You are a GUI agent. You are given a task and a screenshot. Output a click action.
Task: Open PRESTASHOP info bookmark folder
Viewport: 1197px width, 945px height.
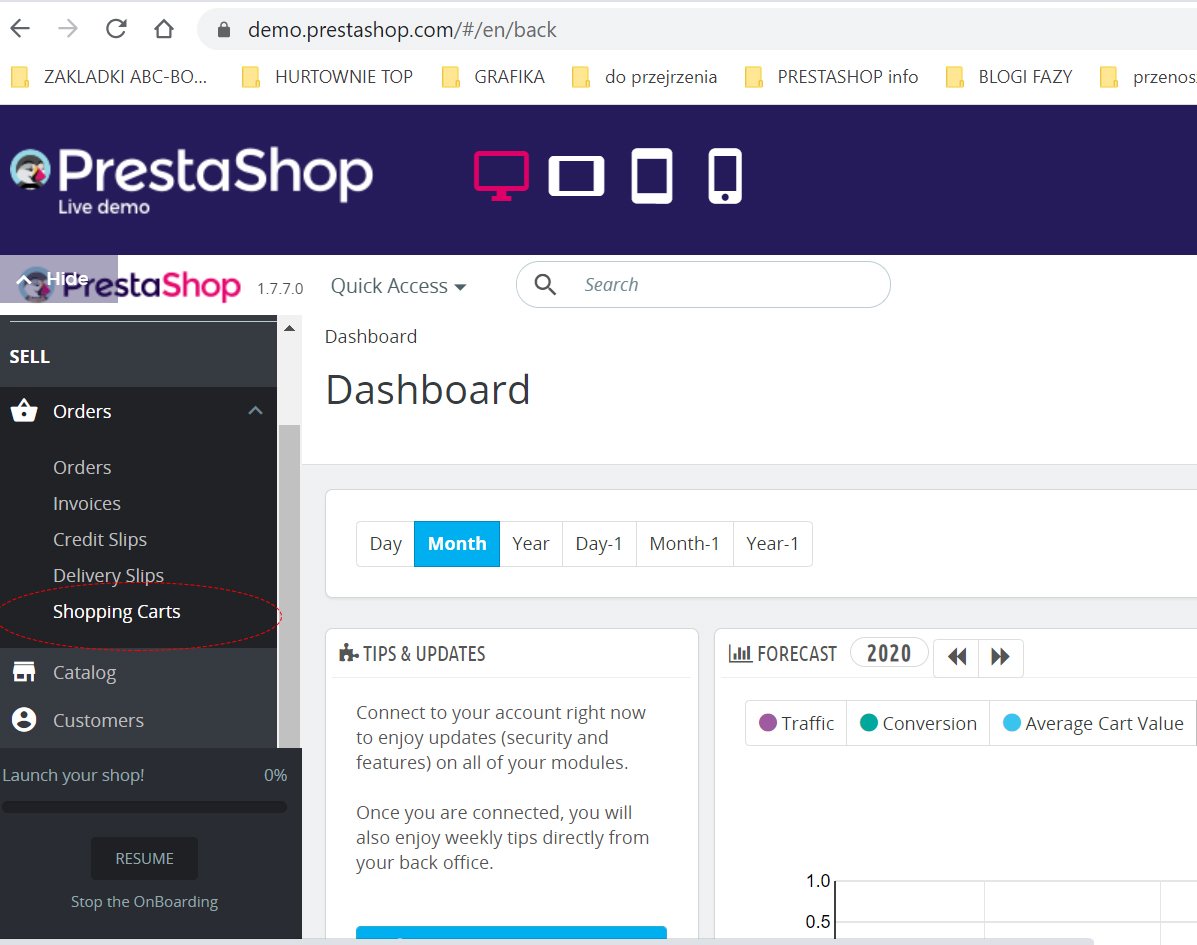tap(831, 76)
